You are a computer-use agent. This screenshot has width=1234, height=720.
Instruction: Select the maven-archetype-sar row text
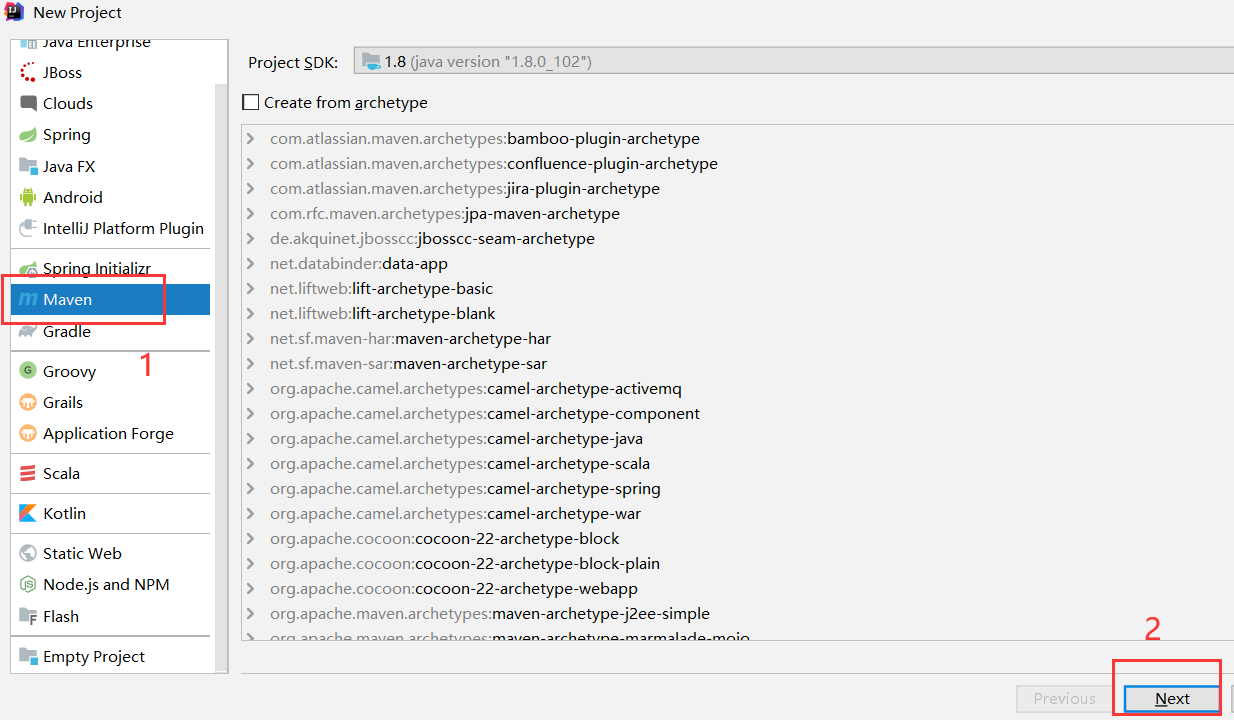tap(409, 364)
